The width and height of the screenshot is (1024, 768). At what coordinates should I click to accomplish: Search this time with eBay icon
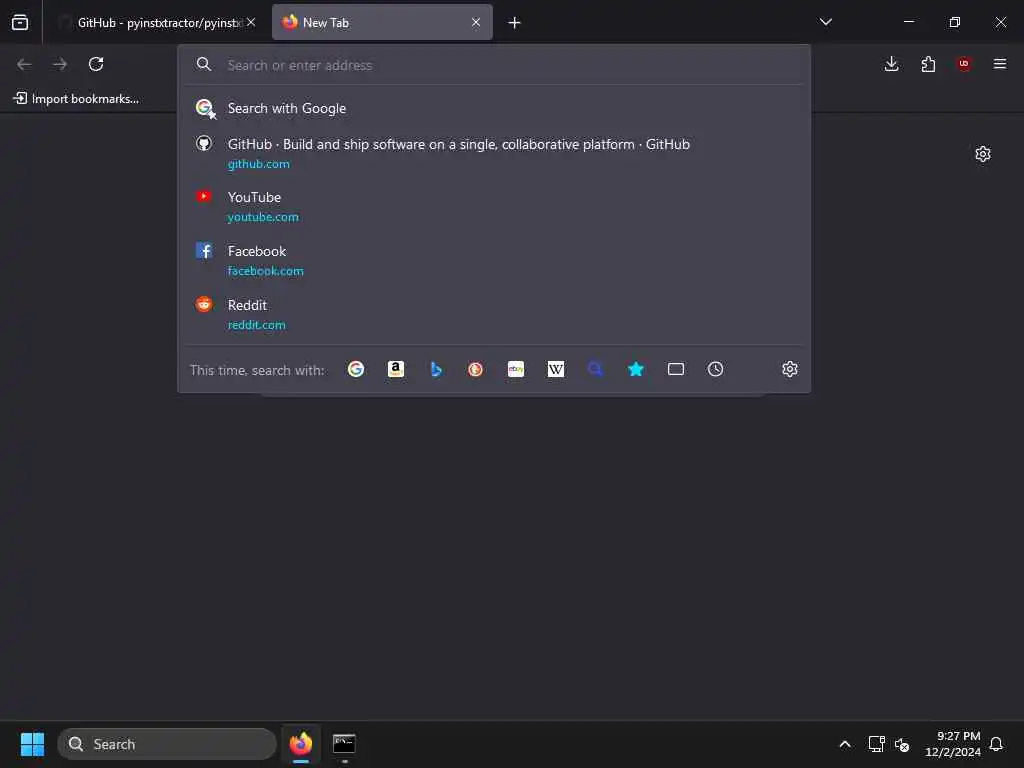[516, 370]
